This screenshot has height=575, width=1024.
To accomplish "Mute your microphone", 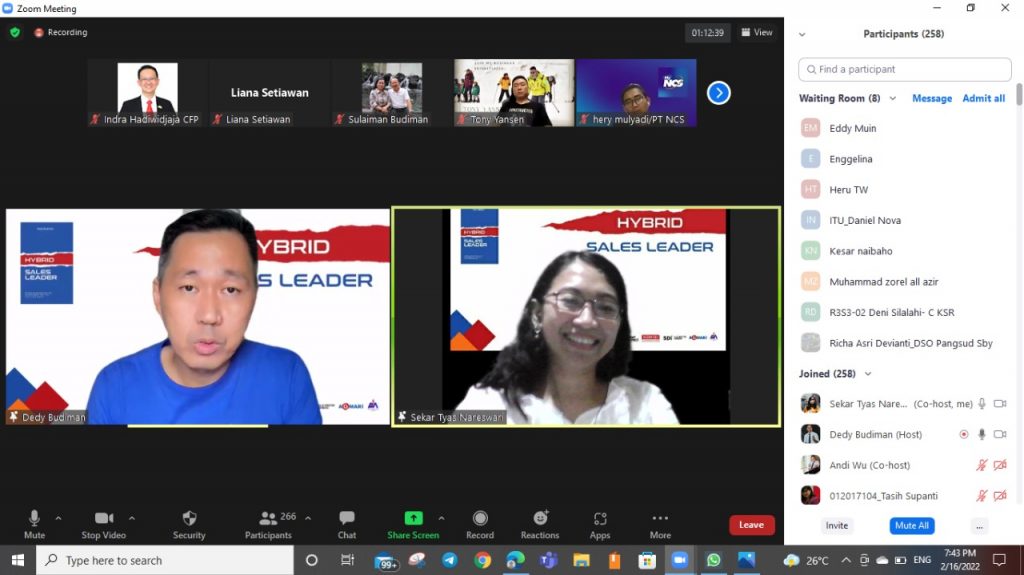I will (x=34, y=523).
